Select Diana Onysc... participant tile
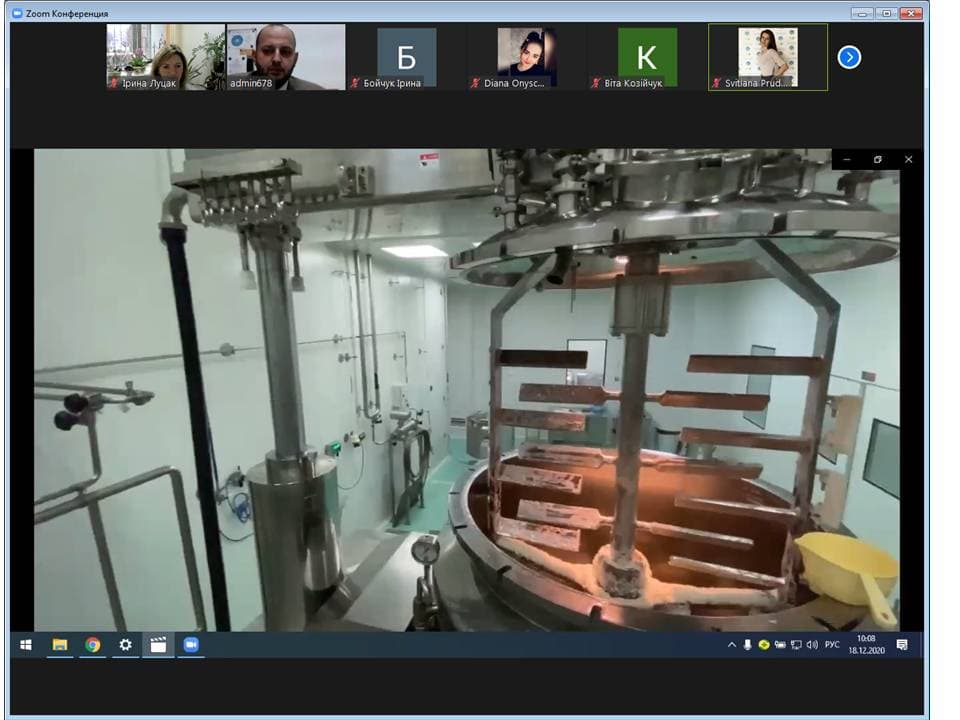 coord(526,57)
